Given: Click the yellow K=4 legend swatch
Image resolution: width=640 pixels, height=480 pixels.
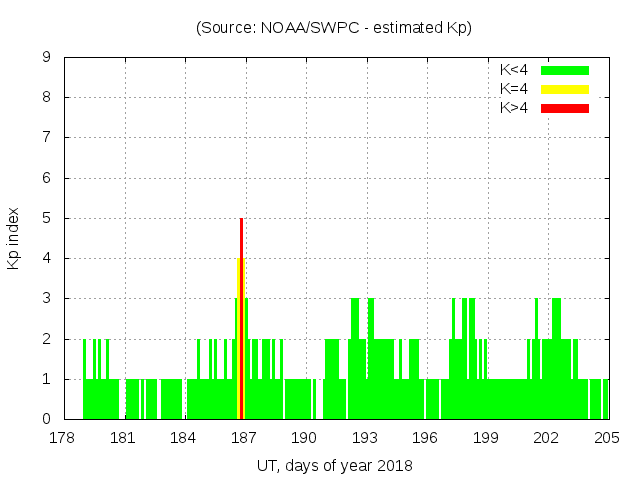Looking at the screenshot, I should click(x=565, y=89).
